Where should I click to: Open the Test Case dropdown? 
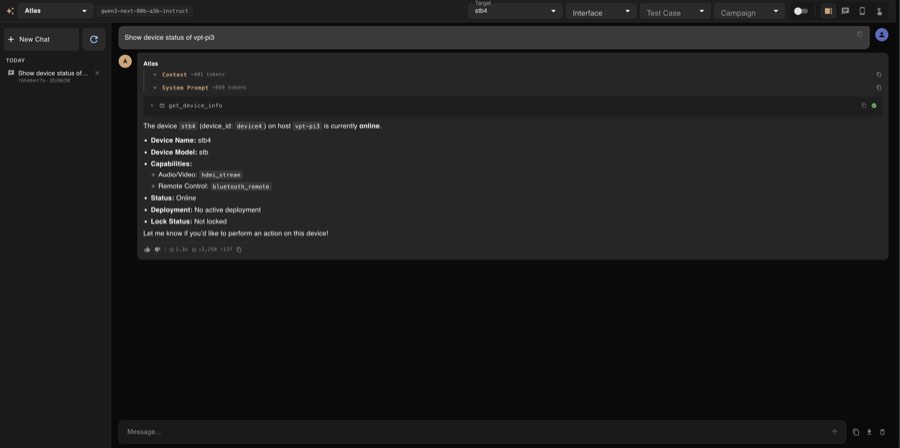pos(675,11)
